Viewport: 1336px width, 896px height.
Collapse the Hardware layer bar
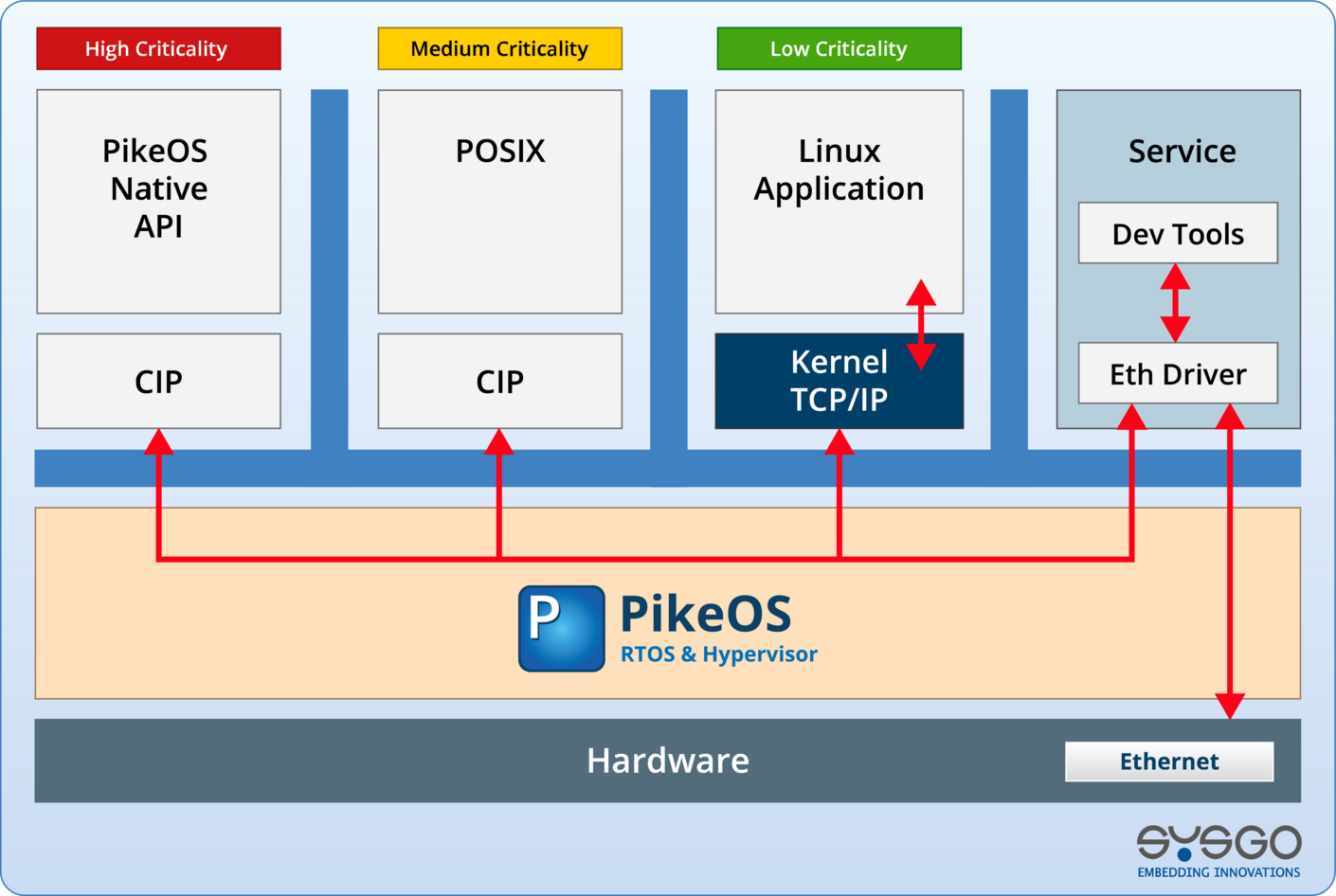tap(668, 761)
